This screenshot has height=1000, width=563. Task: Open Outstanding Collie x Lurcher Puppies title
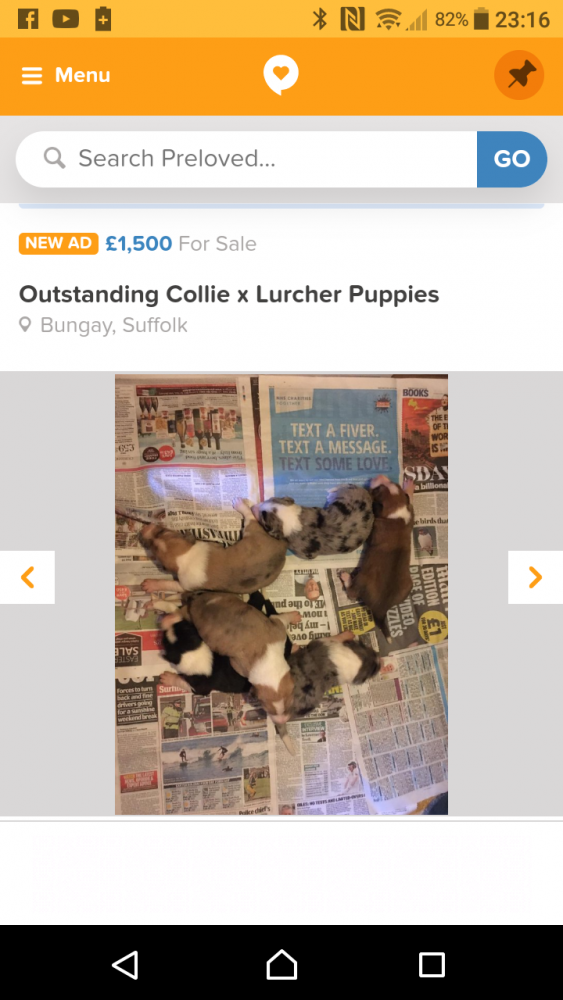click(229, 294)
